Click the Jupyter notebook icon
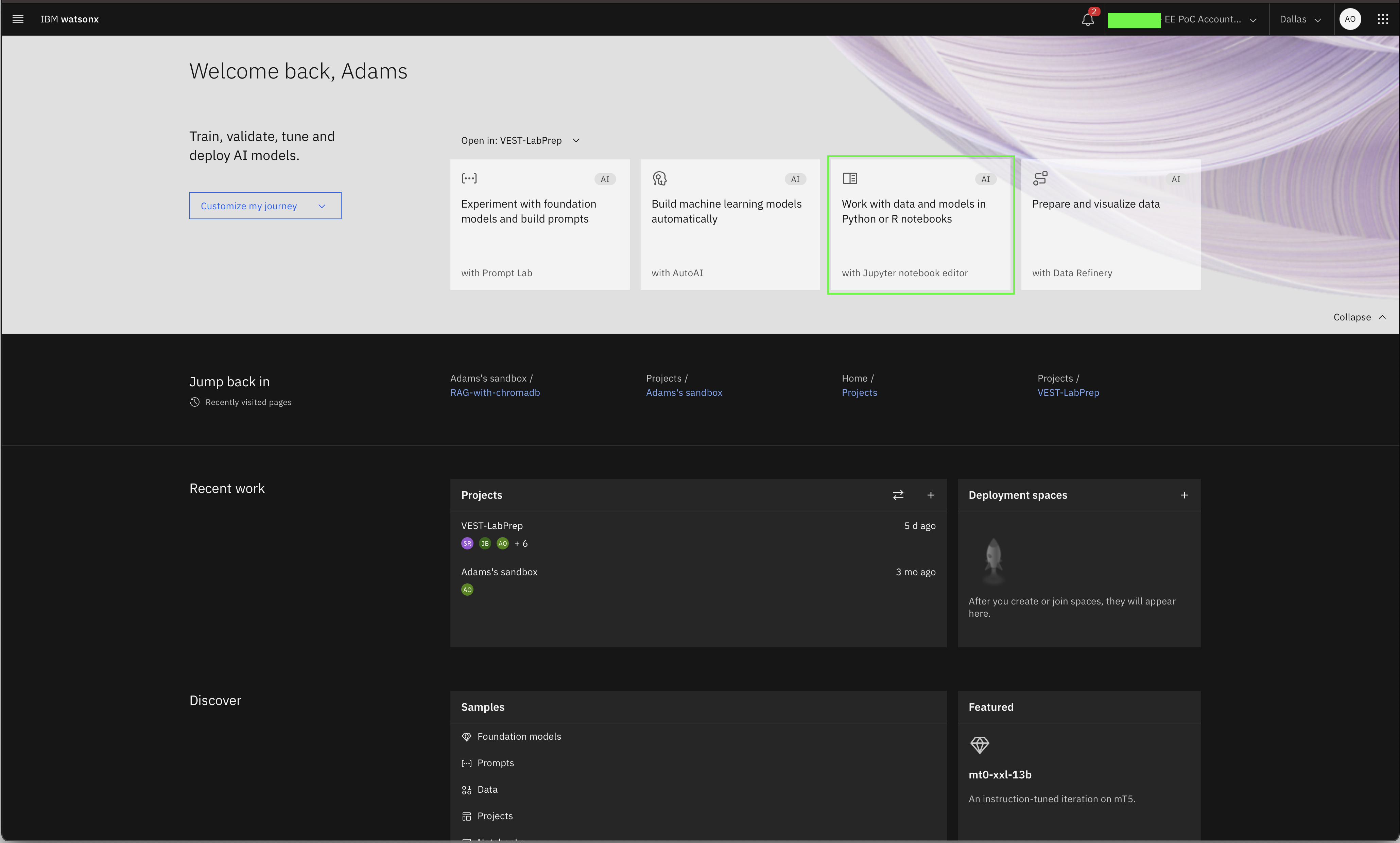The width and height of the screenshot is (1400, 843). [x=849, y=178]
